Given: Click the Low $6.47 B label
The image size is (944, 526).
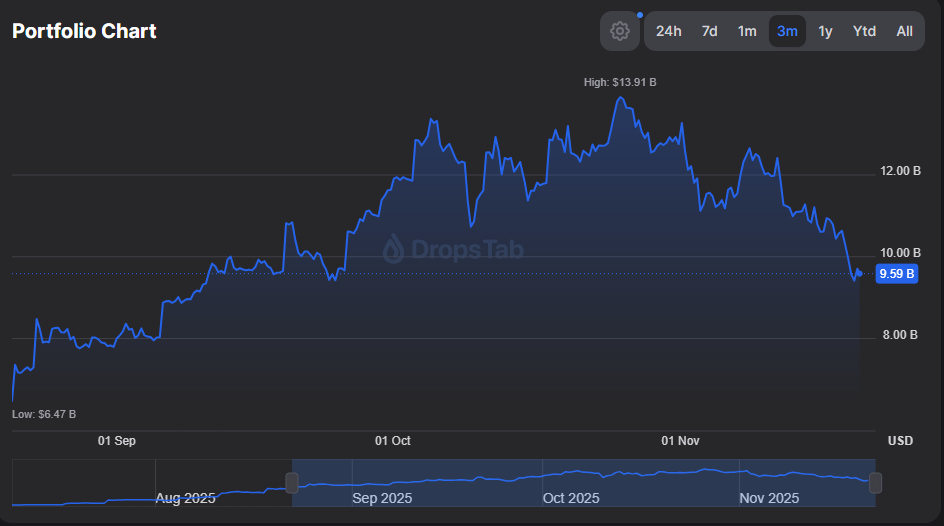Looking at the screenshot, I should pos(44,414).
